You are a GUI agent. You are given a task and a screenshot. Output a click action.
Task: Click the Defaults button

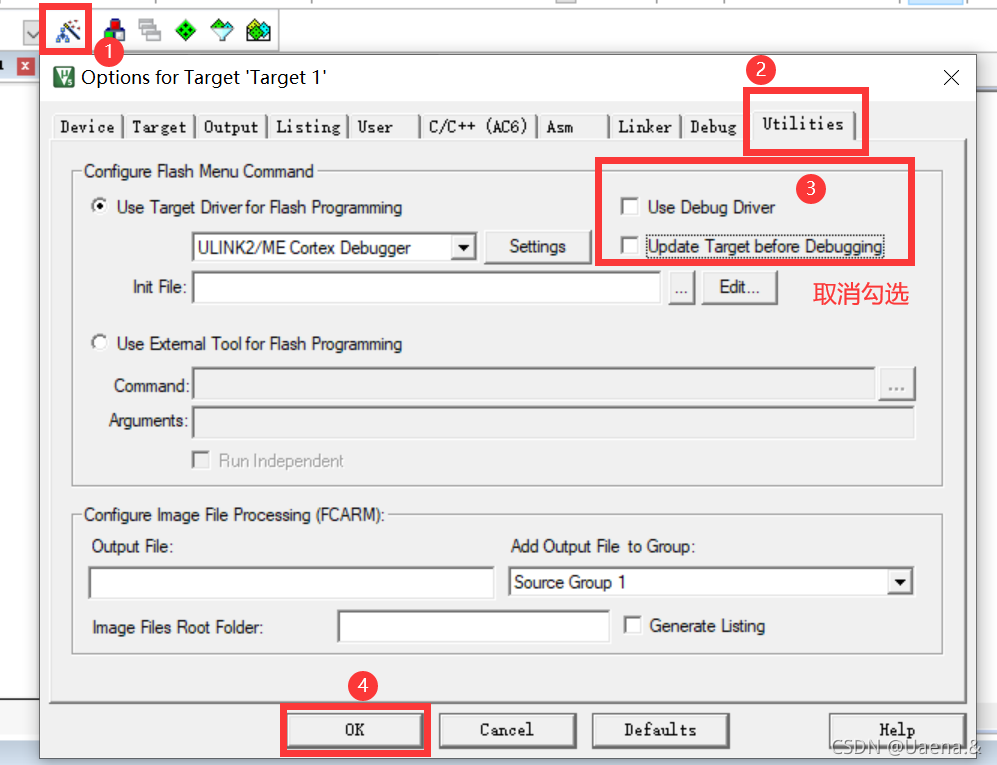[x=660, y=730]
